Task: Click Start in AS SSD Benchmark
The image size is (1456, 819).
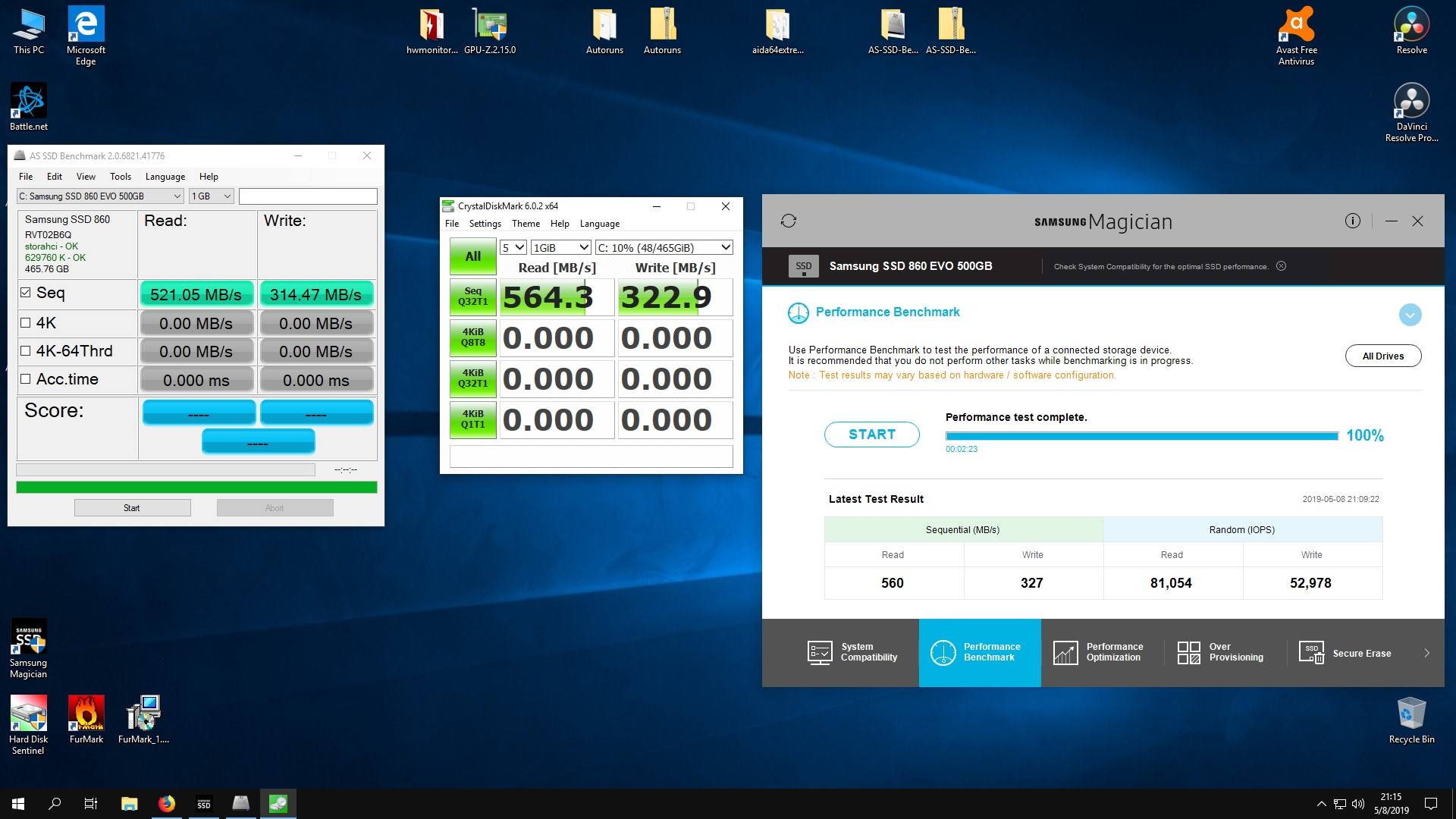Action: [132, 508]
